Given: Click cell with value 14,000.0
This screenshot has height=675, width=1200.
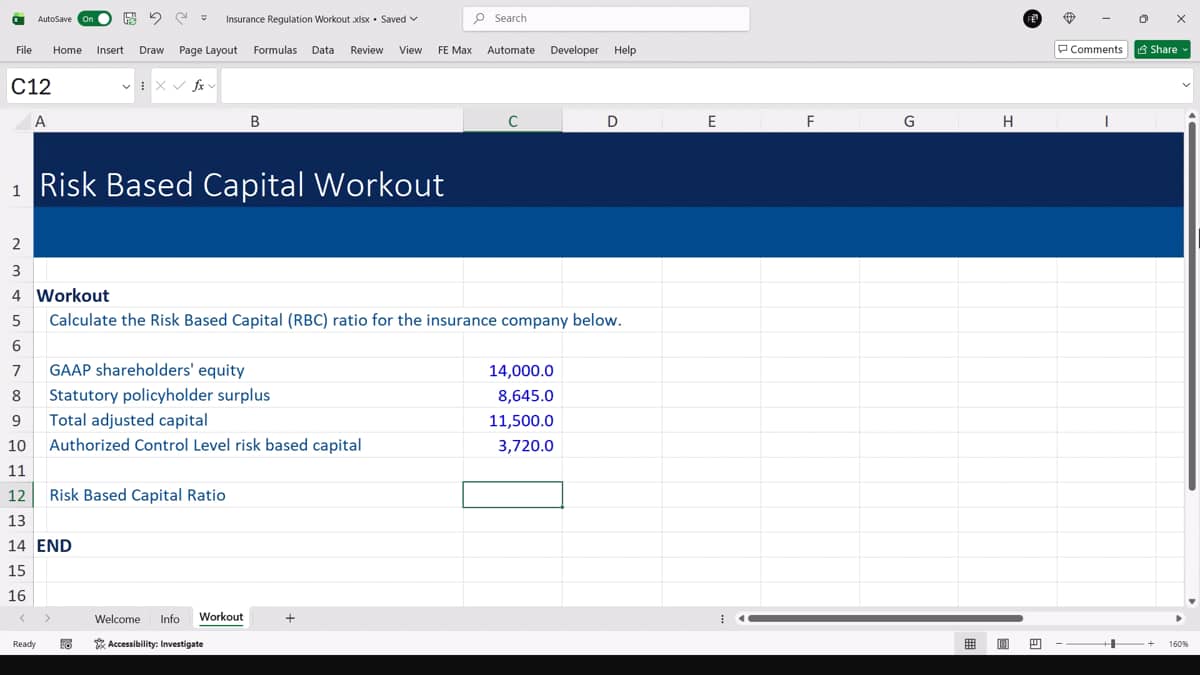Looking at the screenshot, I should [512, 370].
